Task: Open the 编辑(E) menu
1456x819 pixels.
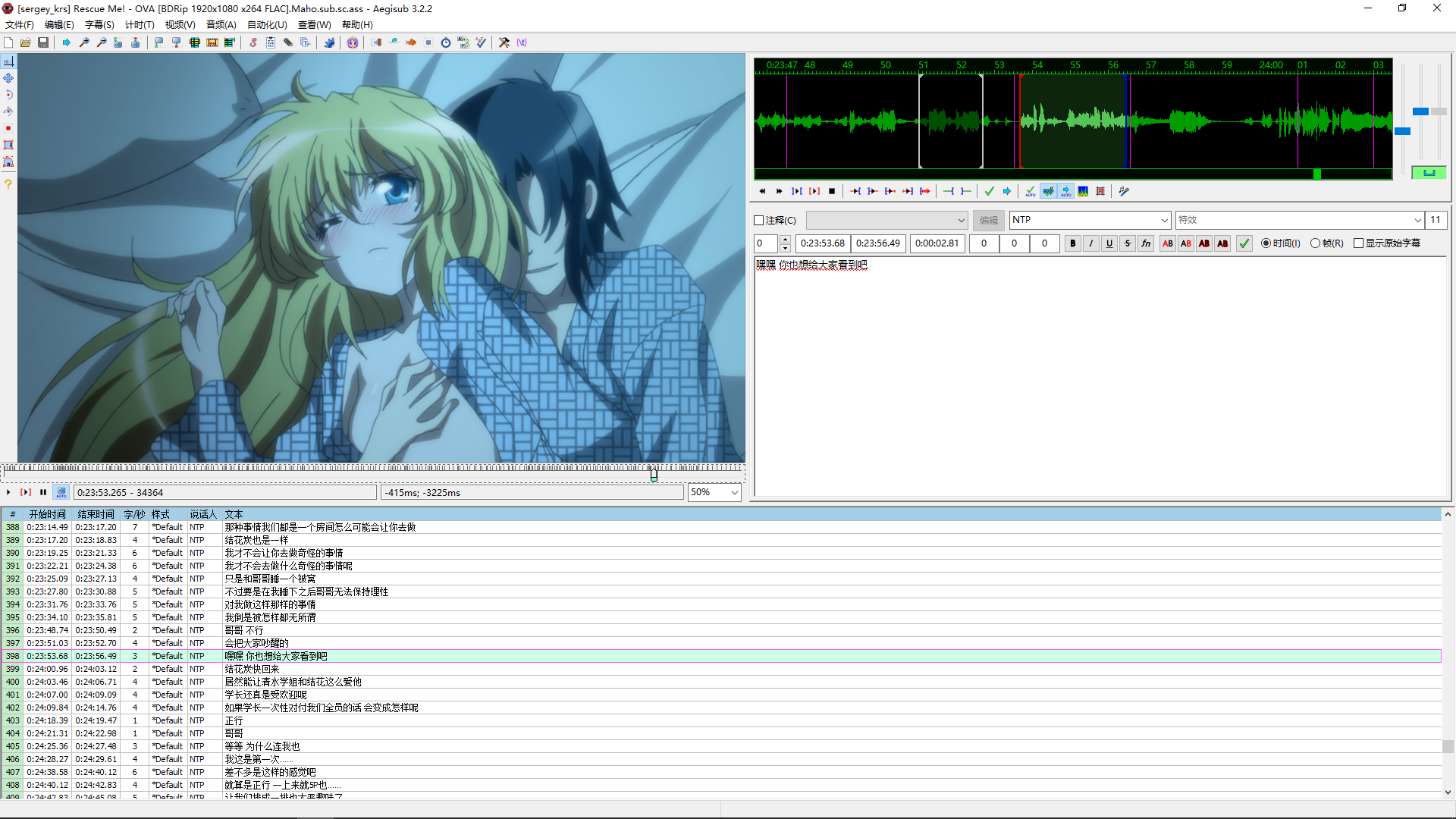Action: 59,25
